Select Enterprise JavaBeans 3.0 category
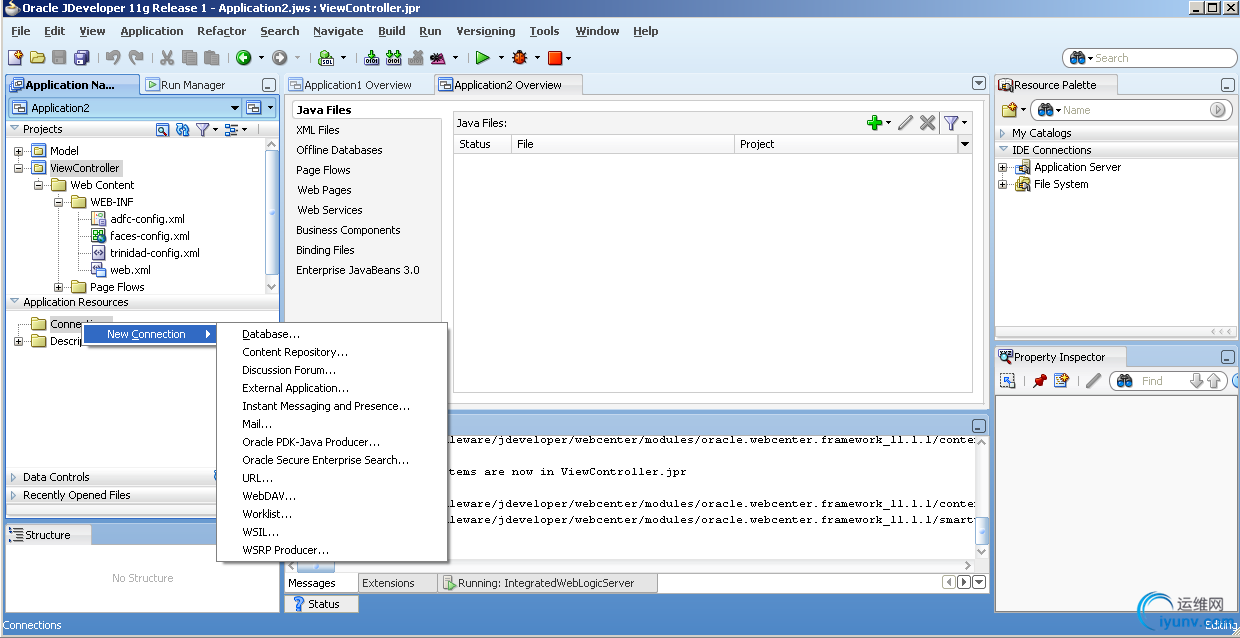The width and height of the screenshot is (1240, 638). click(358, 270)
